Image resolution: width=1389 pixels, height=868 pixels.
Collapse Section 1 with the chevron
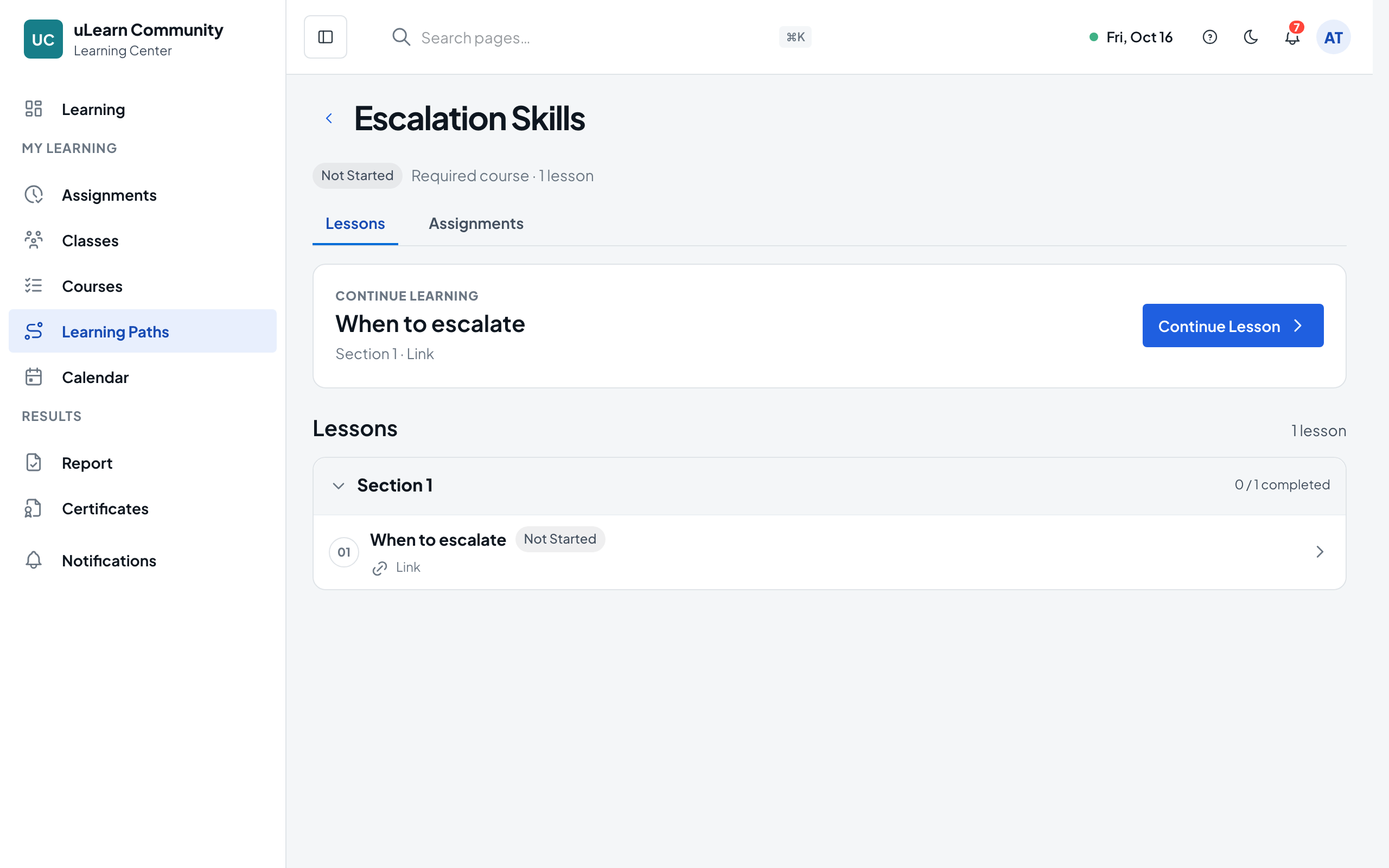[x=339, y=486]
